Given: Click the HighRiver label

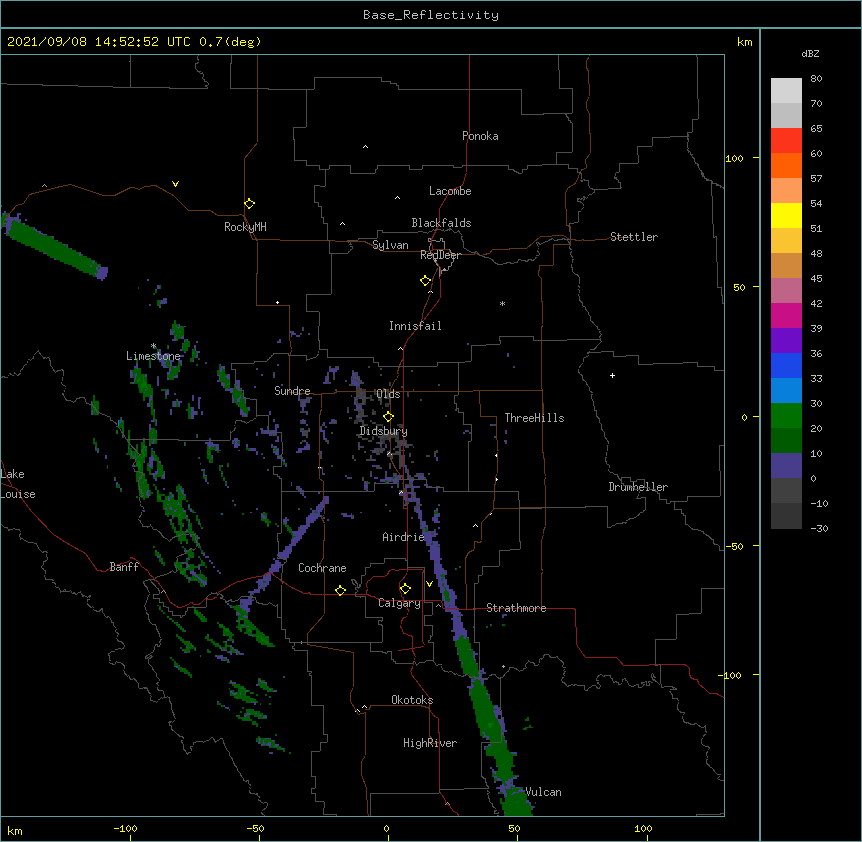Looking at the screenshot, I should coord(430,743).
